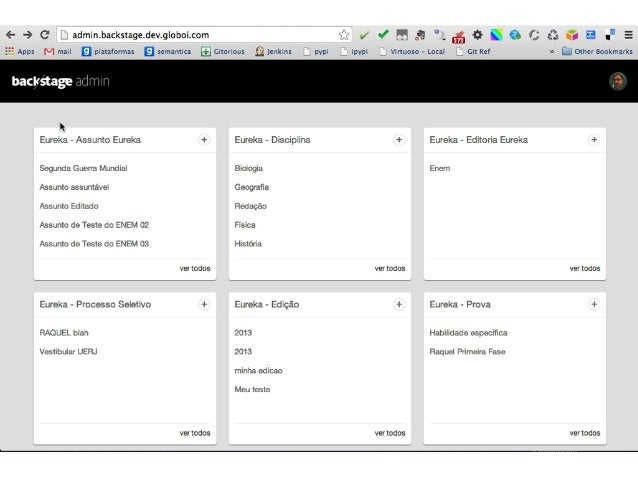Image resolution: width=638 pixels, height=479 pixels.
Task: Open the pypi bookmark
Action: pyautogui.click(x=316, y=52)
